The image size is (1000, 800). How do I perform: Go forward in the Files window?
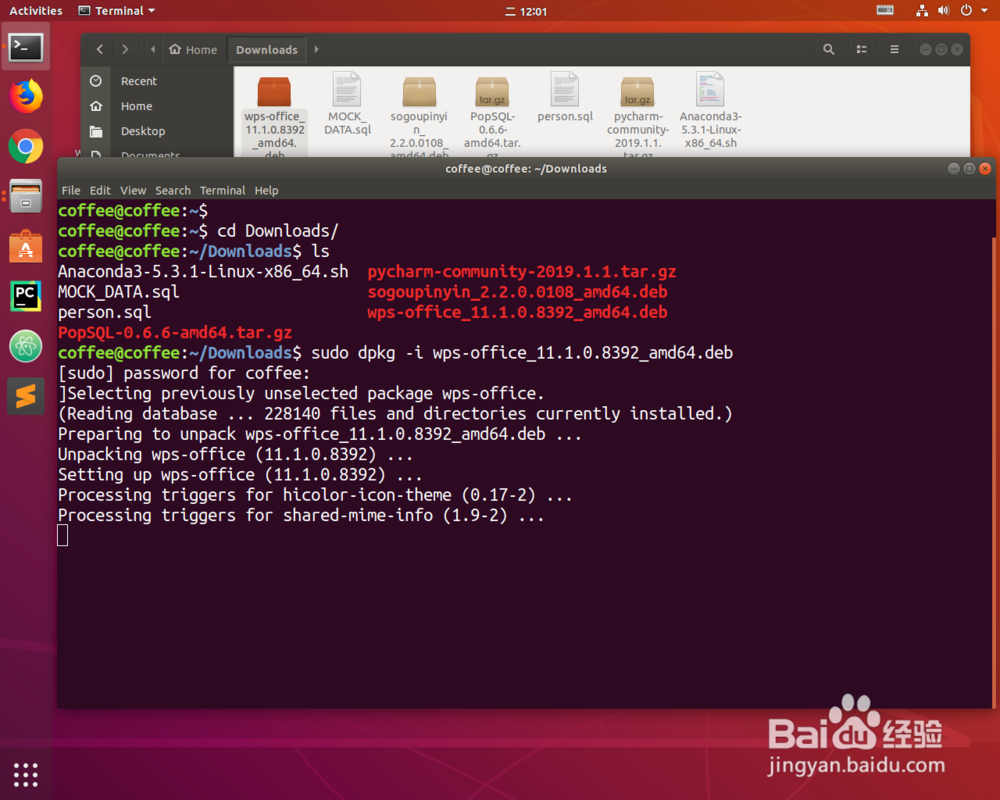125,49
